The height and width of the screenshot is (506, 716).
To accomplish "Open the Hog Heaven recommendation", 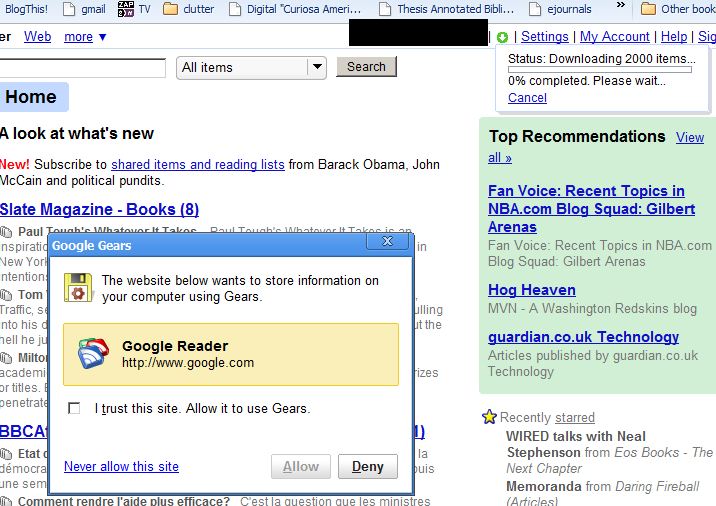I will 532,290.
